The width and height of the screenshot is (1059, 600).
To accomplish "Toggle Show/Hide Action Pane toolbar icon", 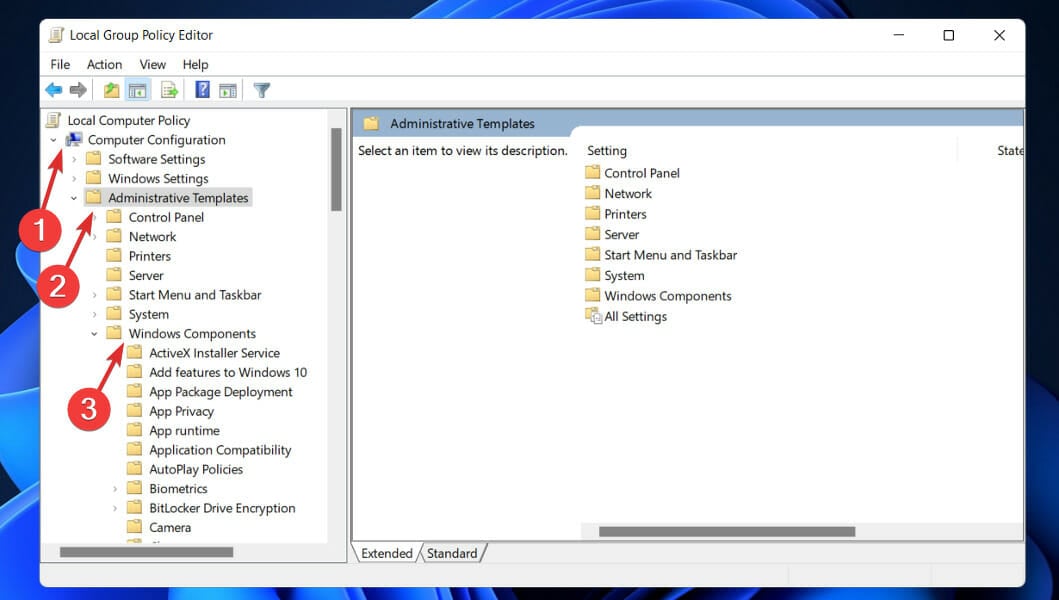I will coord(228,90).
